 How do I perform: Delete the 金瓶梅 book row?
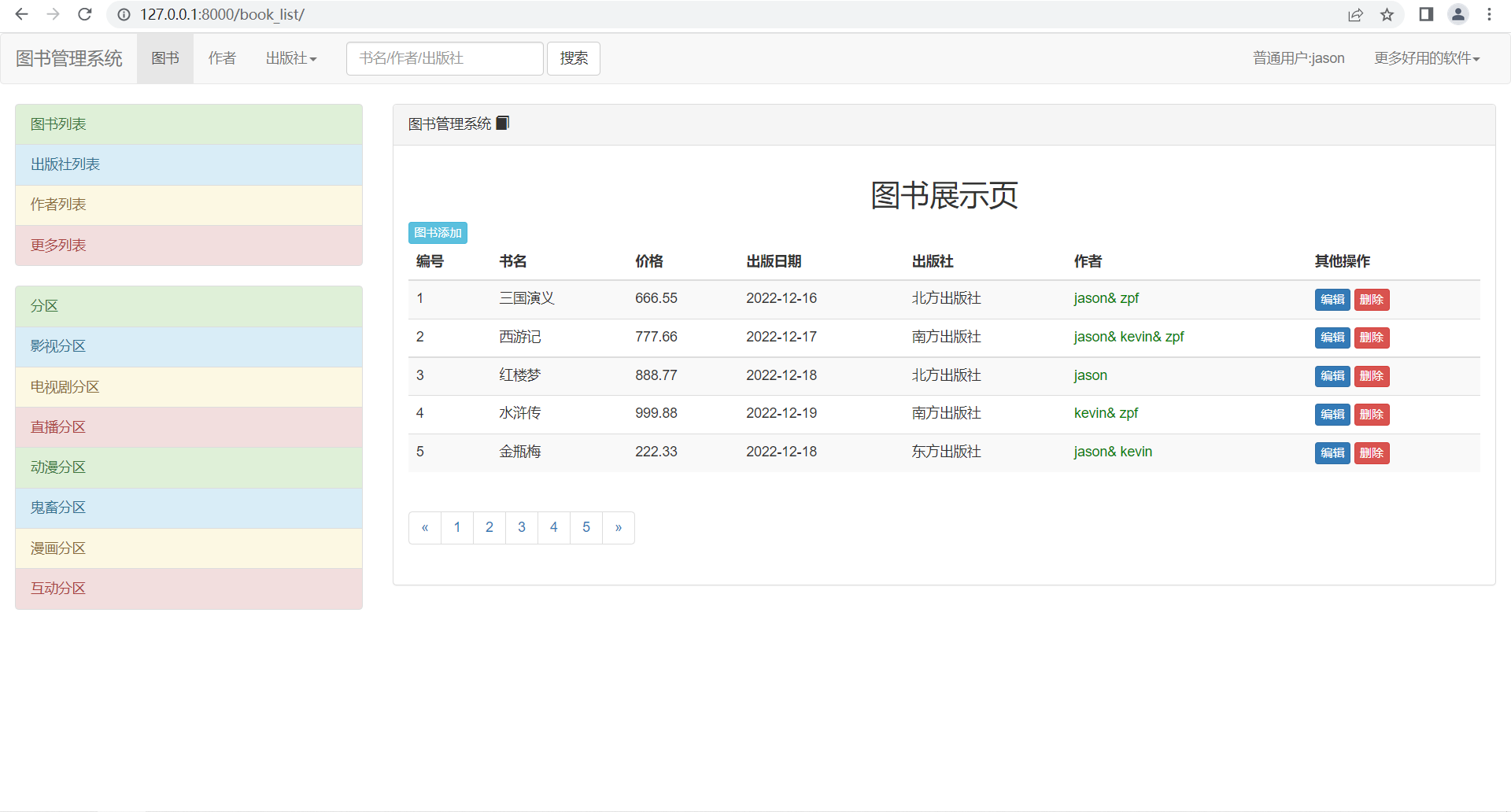click(x=1372, y=453)
